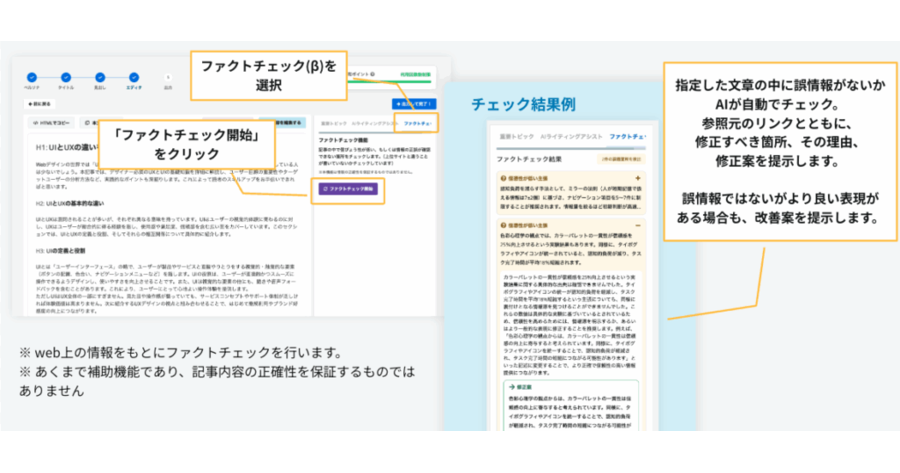The width and height of the screenshot is (900, 473).
Task: Click the ペルソナ step circle
Action: (x=32, y=77)
